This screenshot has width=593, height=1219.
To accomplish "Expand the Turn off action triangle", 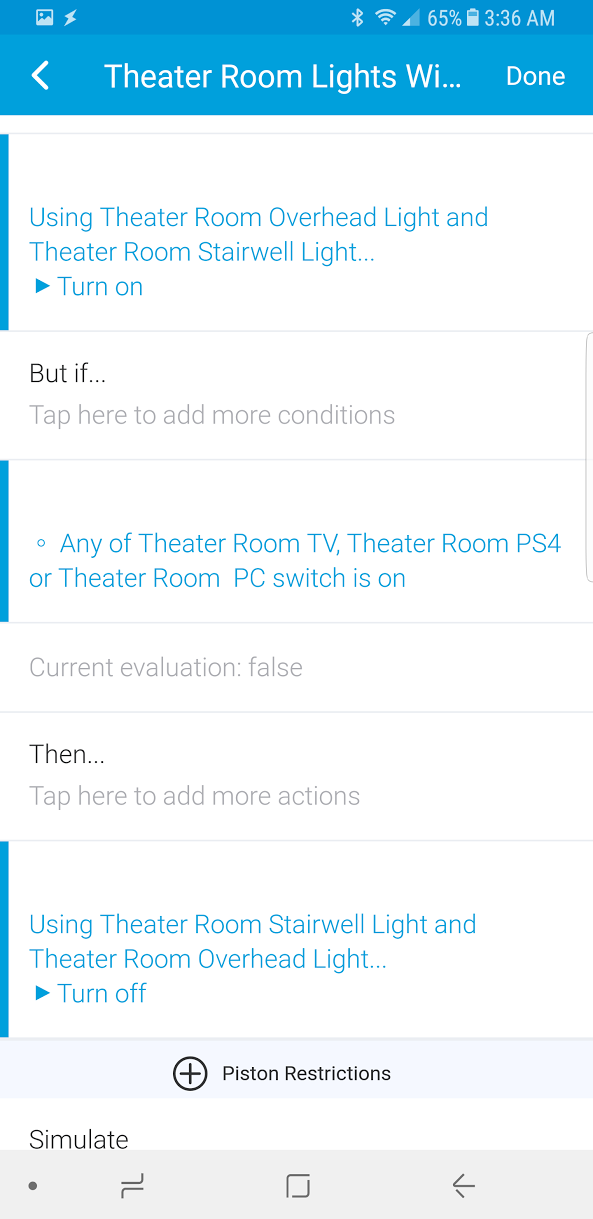I will click(x=42, y=994).
